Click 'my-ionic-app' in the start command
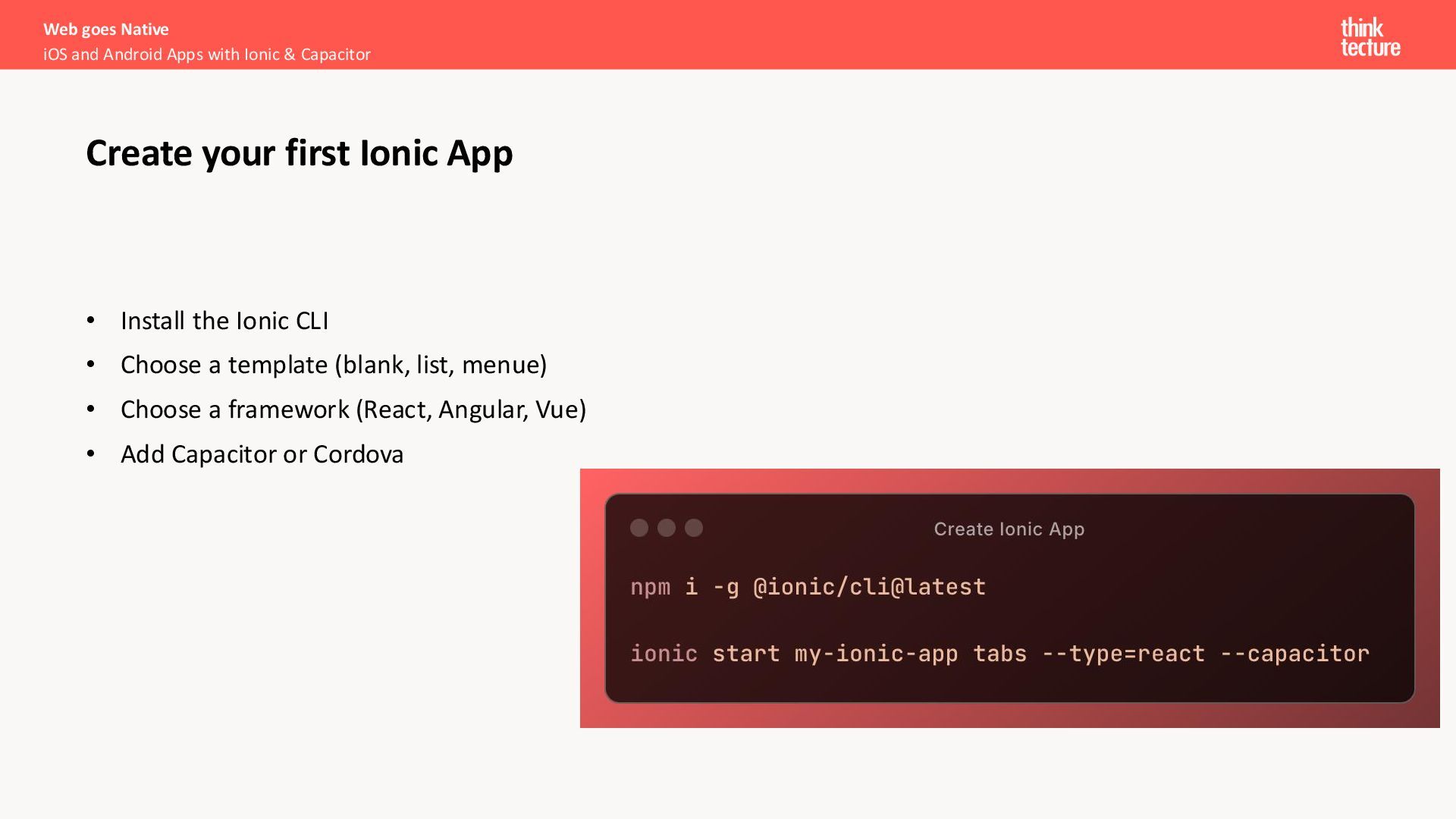 coord(876,654)
